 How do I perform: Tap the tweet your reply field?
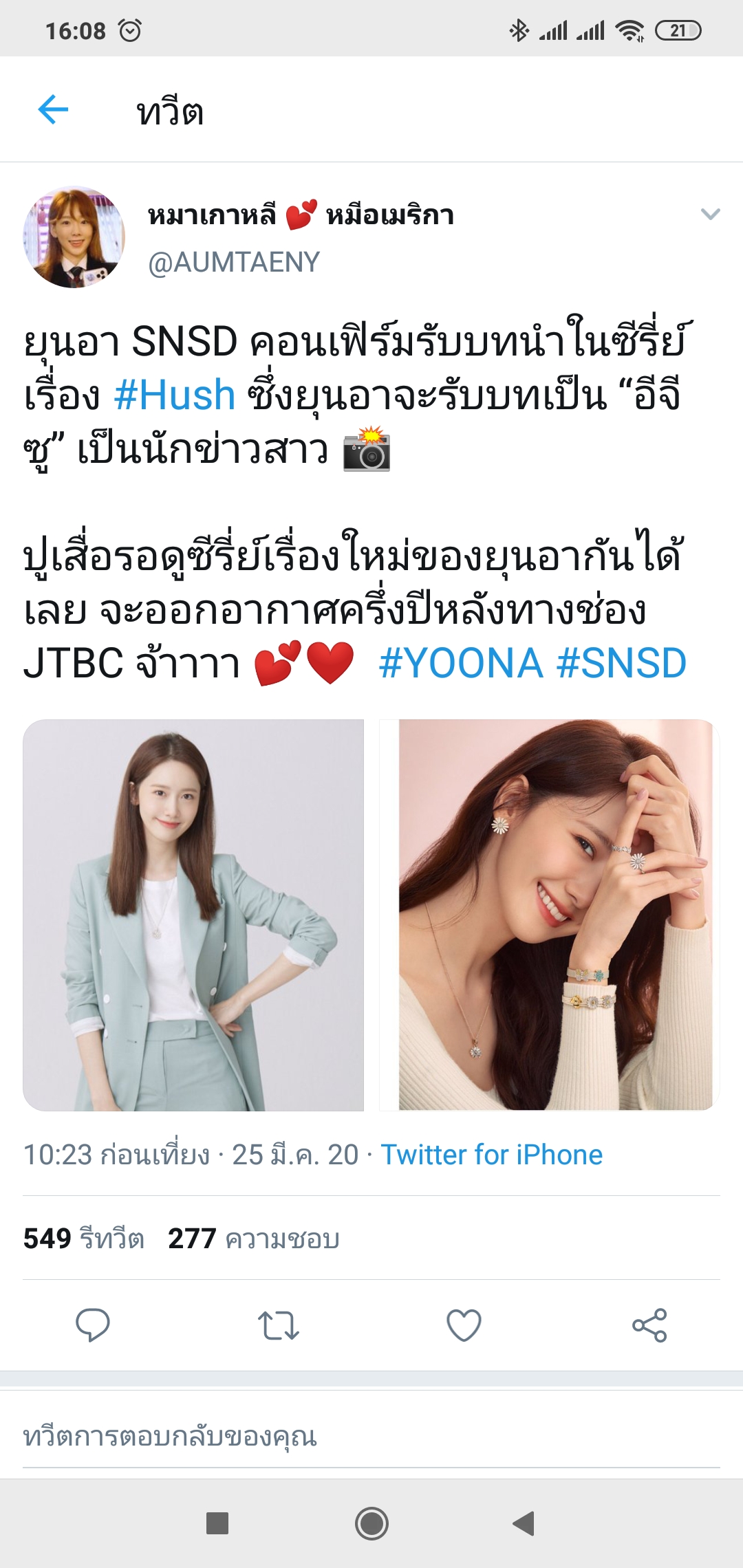pos(371,1437)
